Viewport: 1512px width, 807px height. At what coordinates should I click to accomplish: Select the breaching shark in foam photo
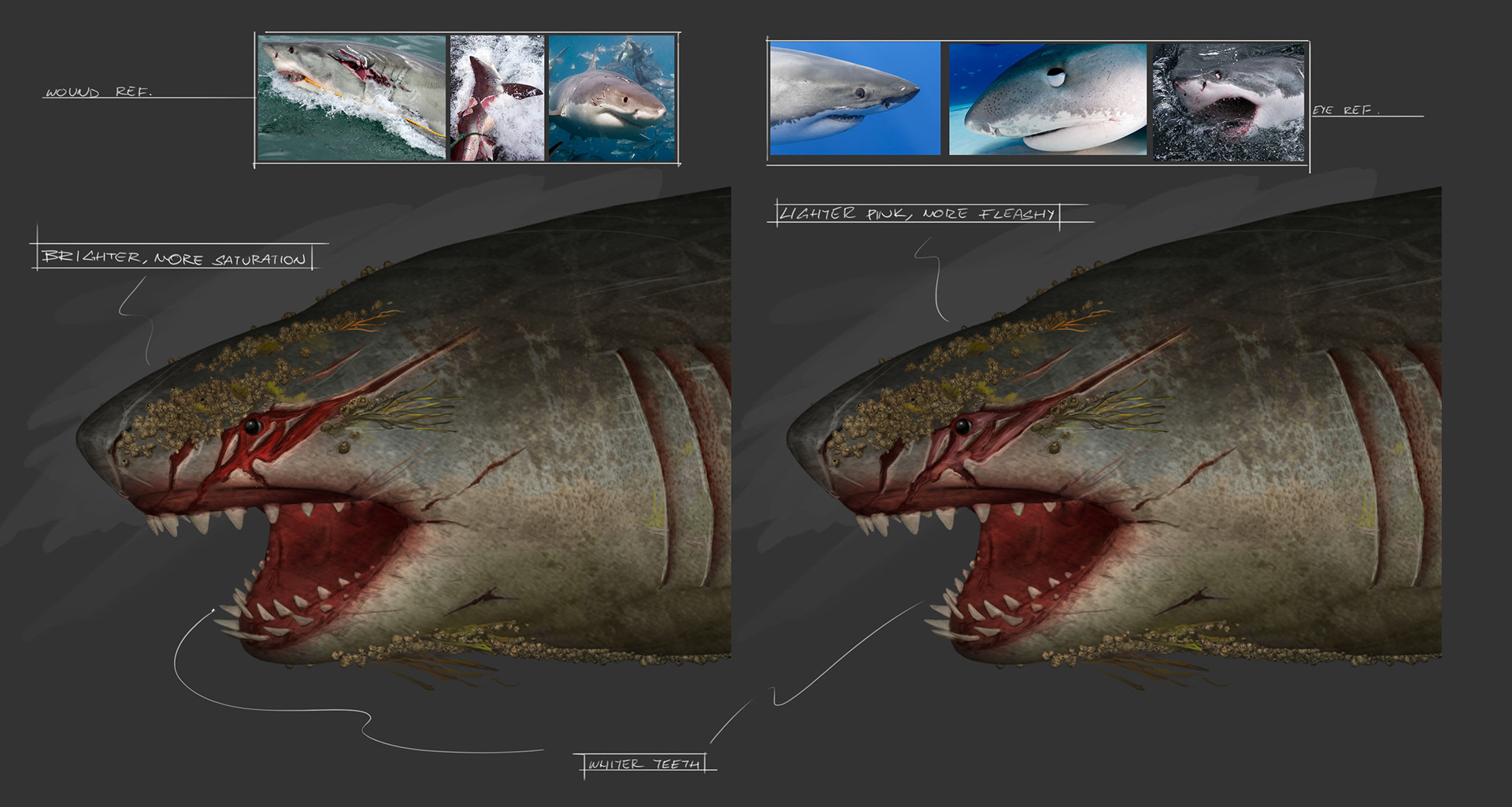497,98
